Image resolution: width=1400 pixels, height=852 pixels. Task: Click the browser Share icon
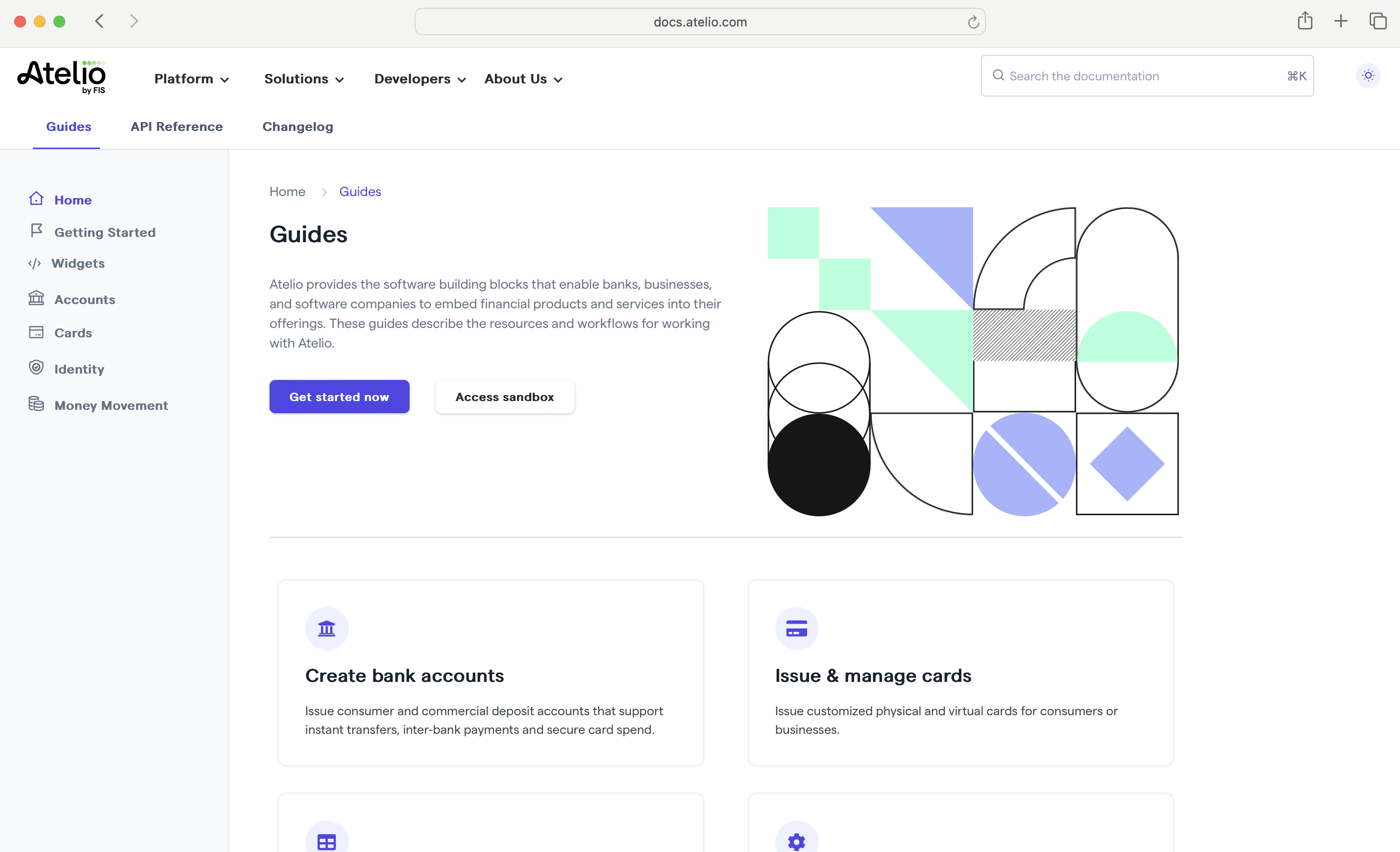(x=1304, y=22)
